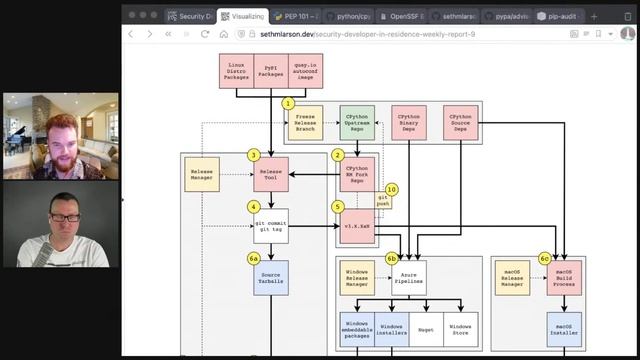Open the tracker blocker shield icon
640x360 pixels.
241,34
